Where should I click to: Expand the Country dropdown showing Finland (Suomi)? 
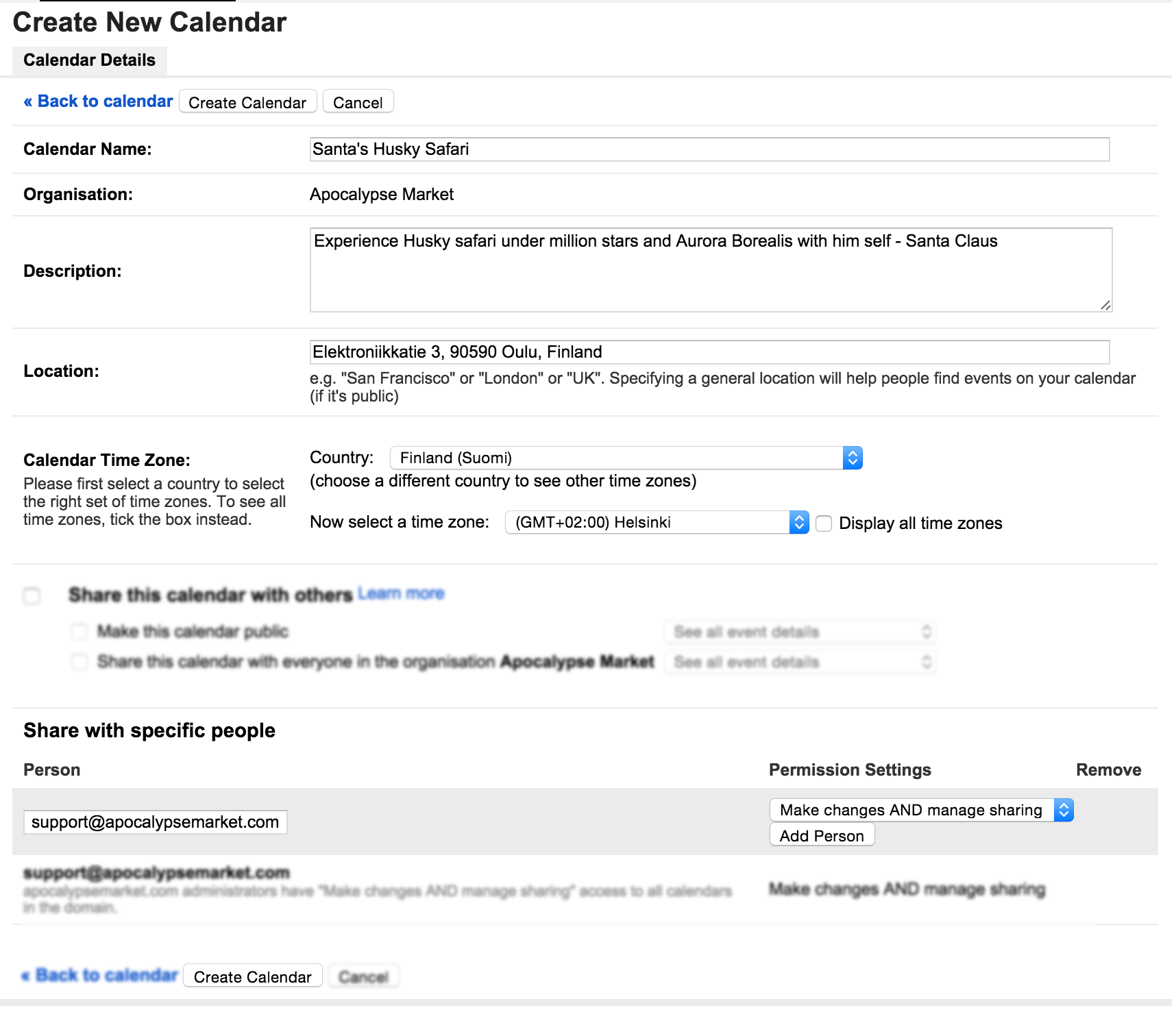click(625, 458)
